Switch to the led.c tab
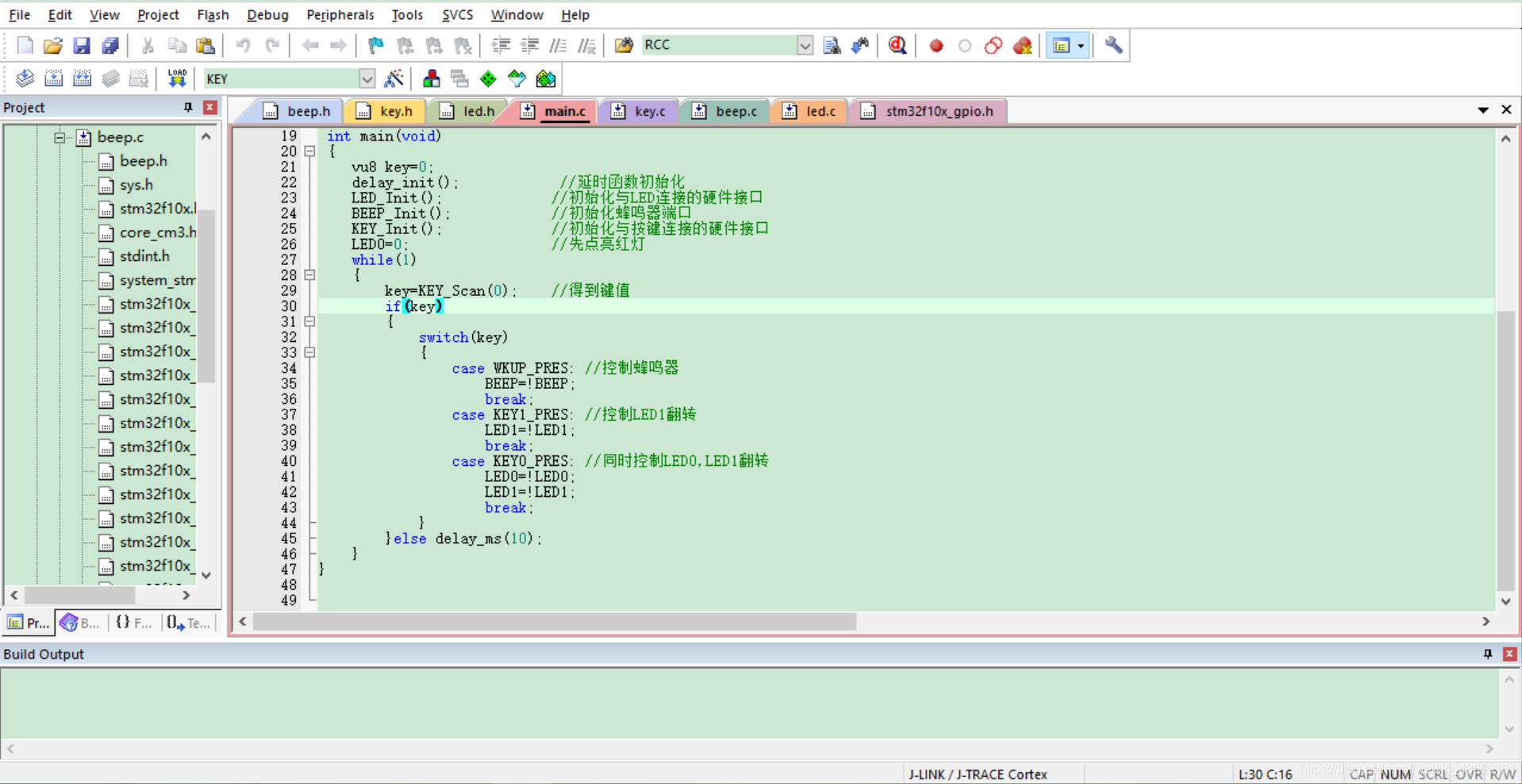The width and height of the screenshot is (1522, 784). [811, 111]
